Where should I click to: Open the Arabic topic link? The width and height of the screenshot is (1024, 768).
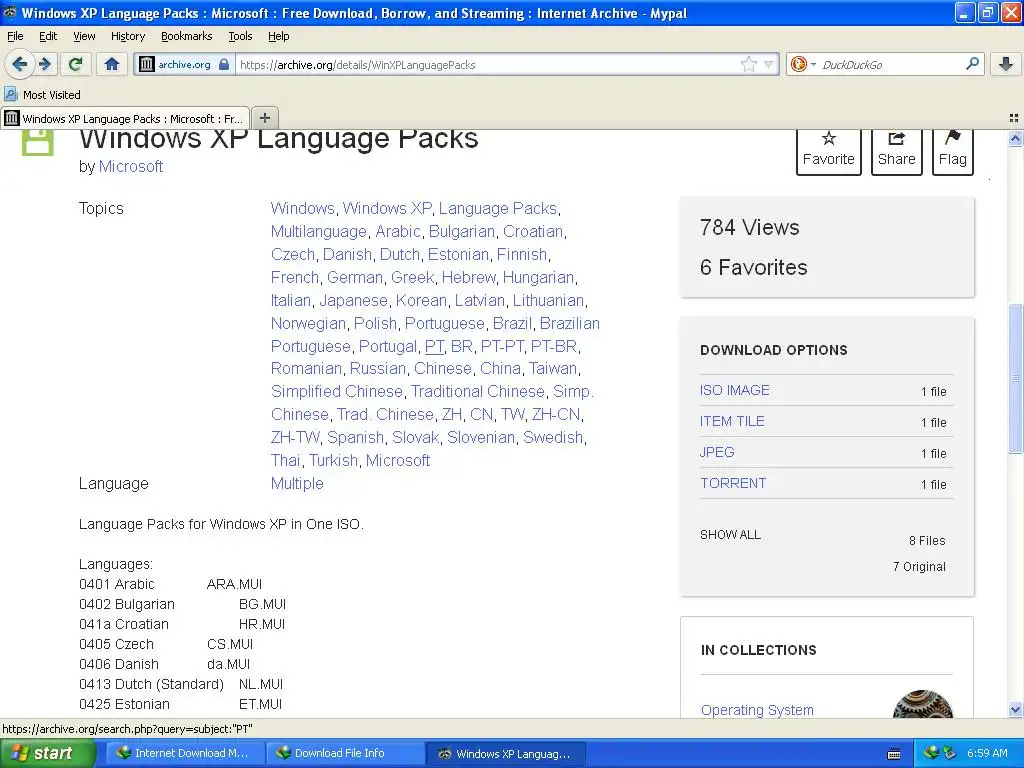coord(398,231)
